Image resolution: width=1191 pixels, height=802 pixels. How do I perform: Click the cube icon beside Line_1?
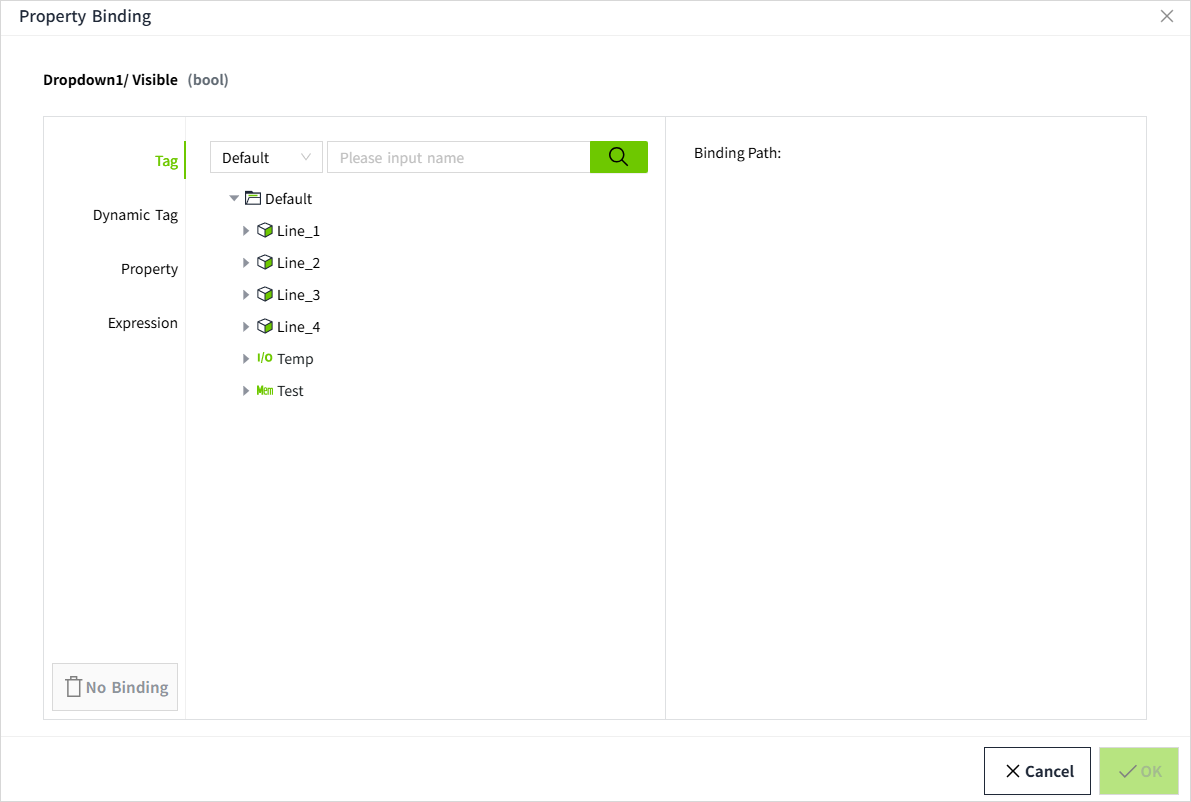point(265,231)
